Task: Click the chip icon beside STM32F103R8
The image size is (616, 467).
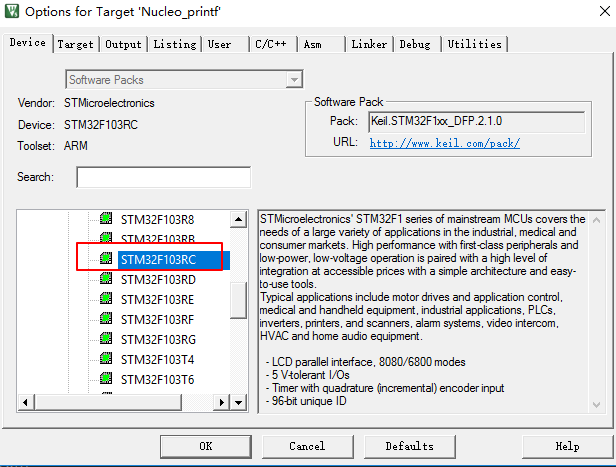Action: (106, 218)
